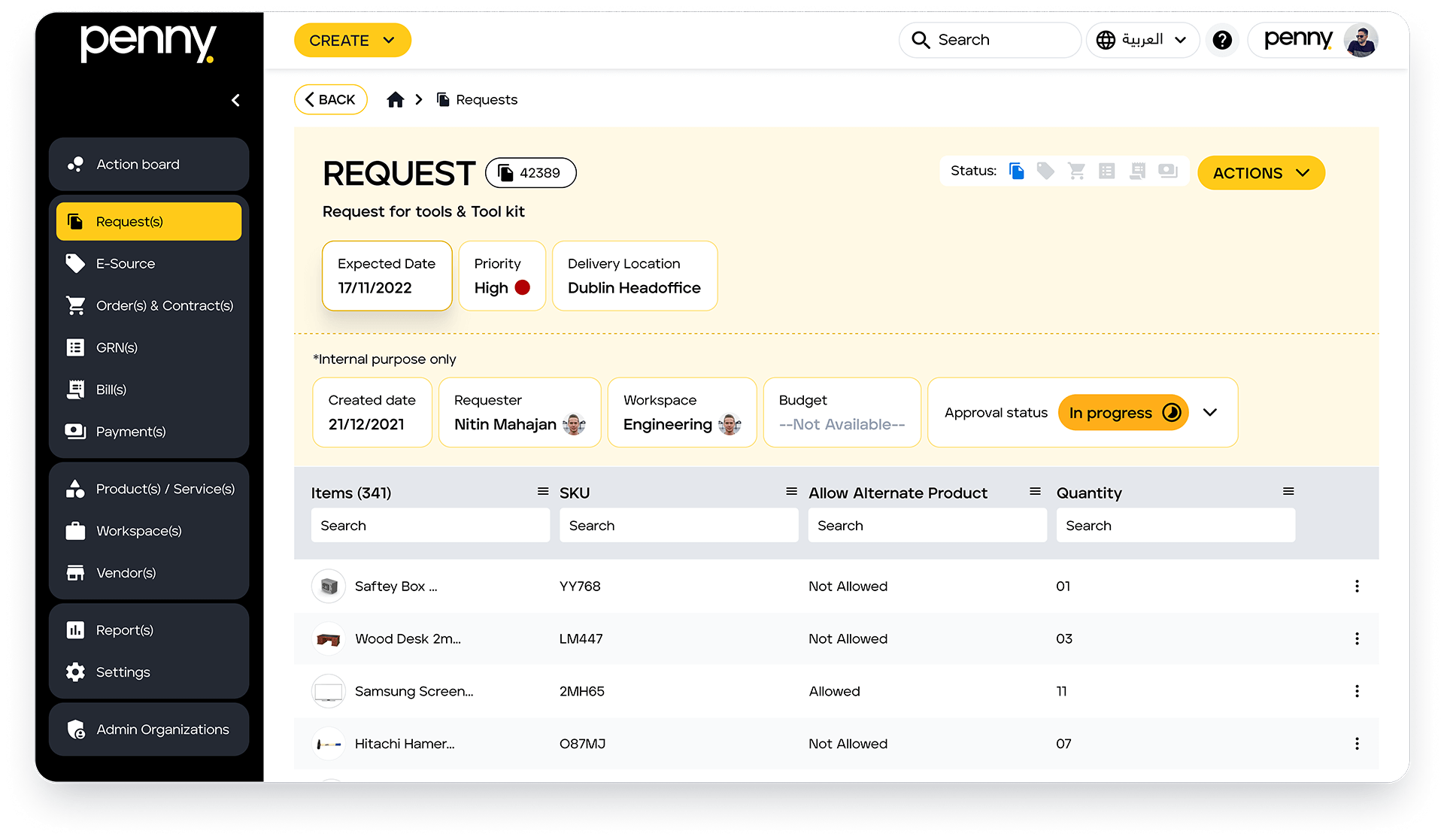Open column menu for Items column
This screenshot has width=1444, height=840.
[x=543, y=491]
